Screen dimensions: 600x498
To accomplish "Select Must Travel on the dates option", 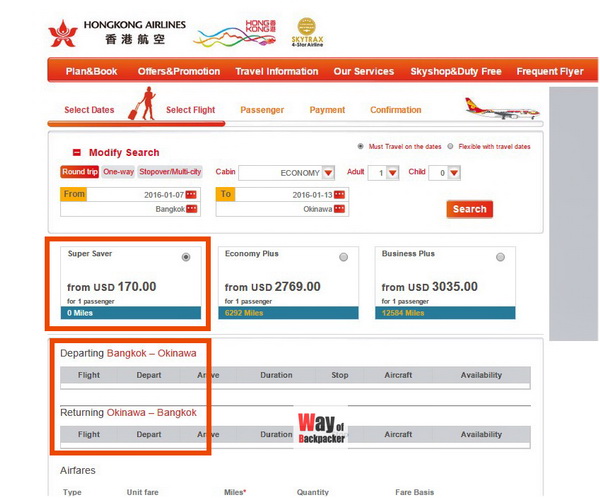I will (360, 146).
